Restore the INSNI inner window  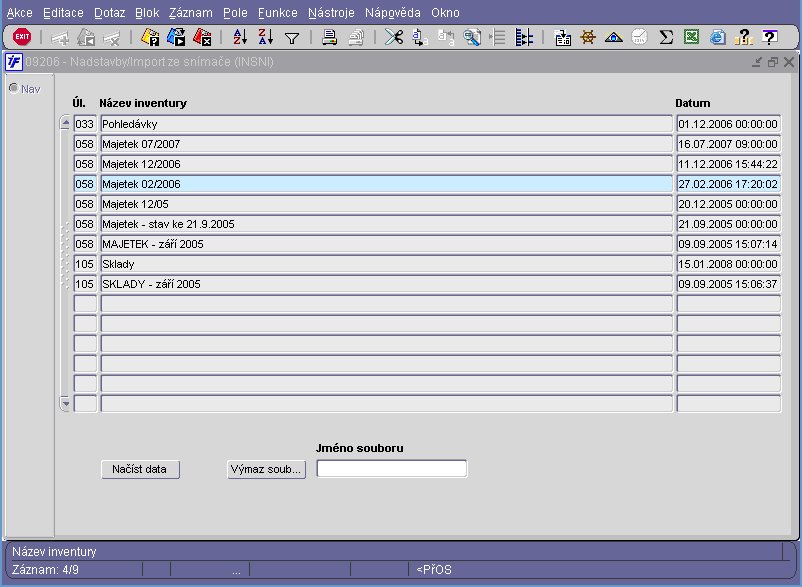[x=773, y=62]
